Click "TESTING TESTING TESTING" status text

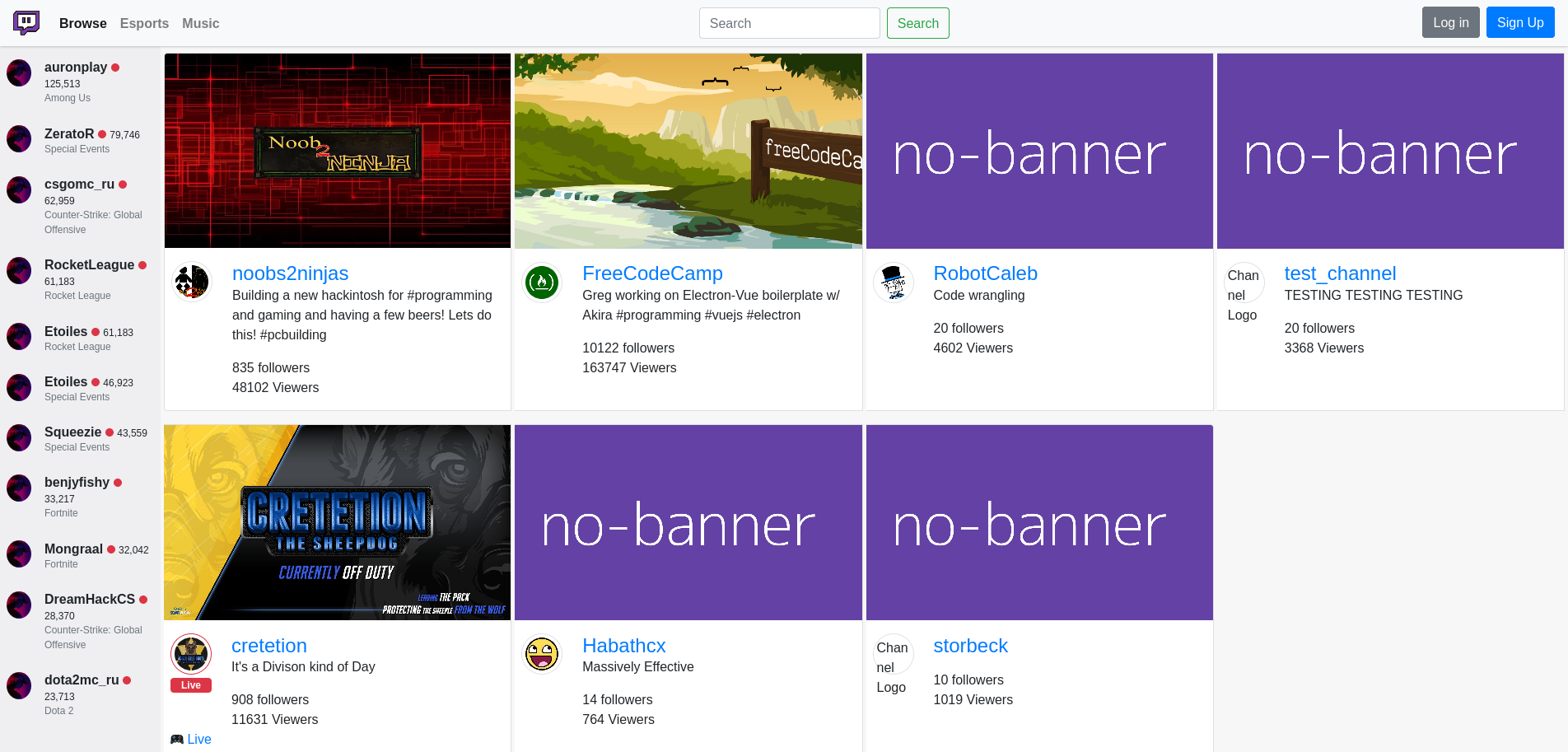pyautogui.click(x=1374, y=296)
